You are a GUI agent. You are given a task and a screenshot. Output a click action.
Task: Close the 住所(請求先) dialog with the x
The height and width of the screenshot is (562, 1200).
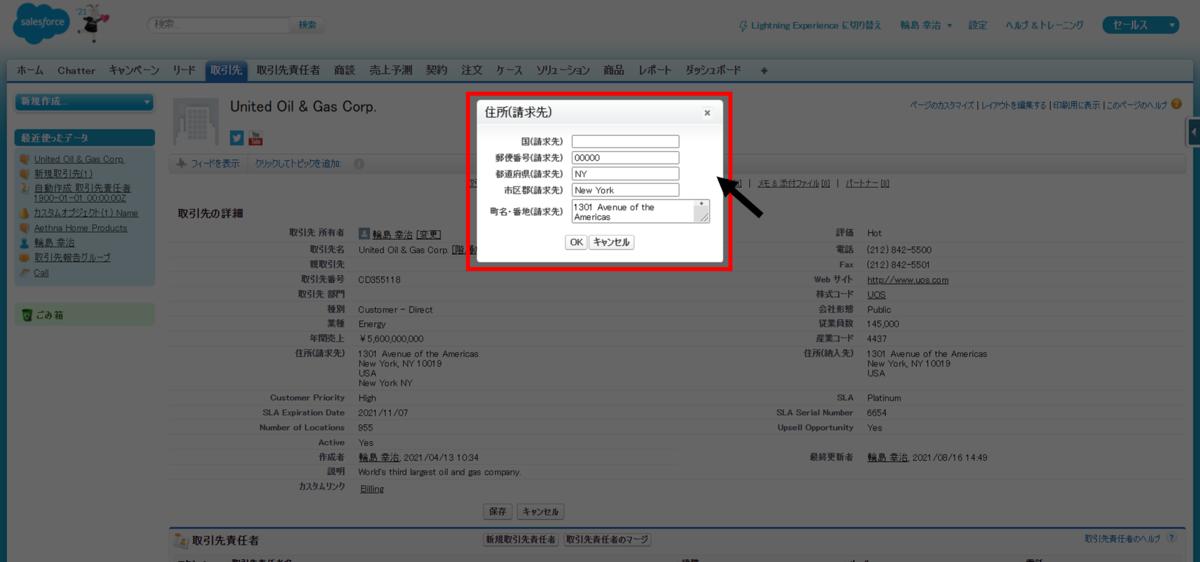(707, 113)
